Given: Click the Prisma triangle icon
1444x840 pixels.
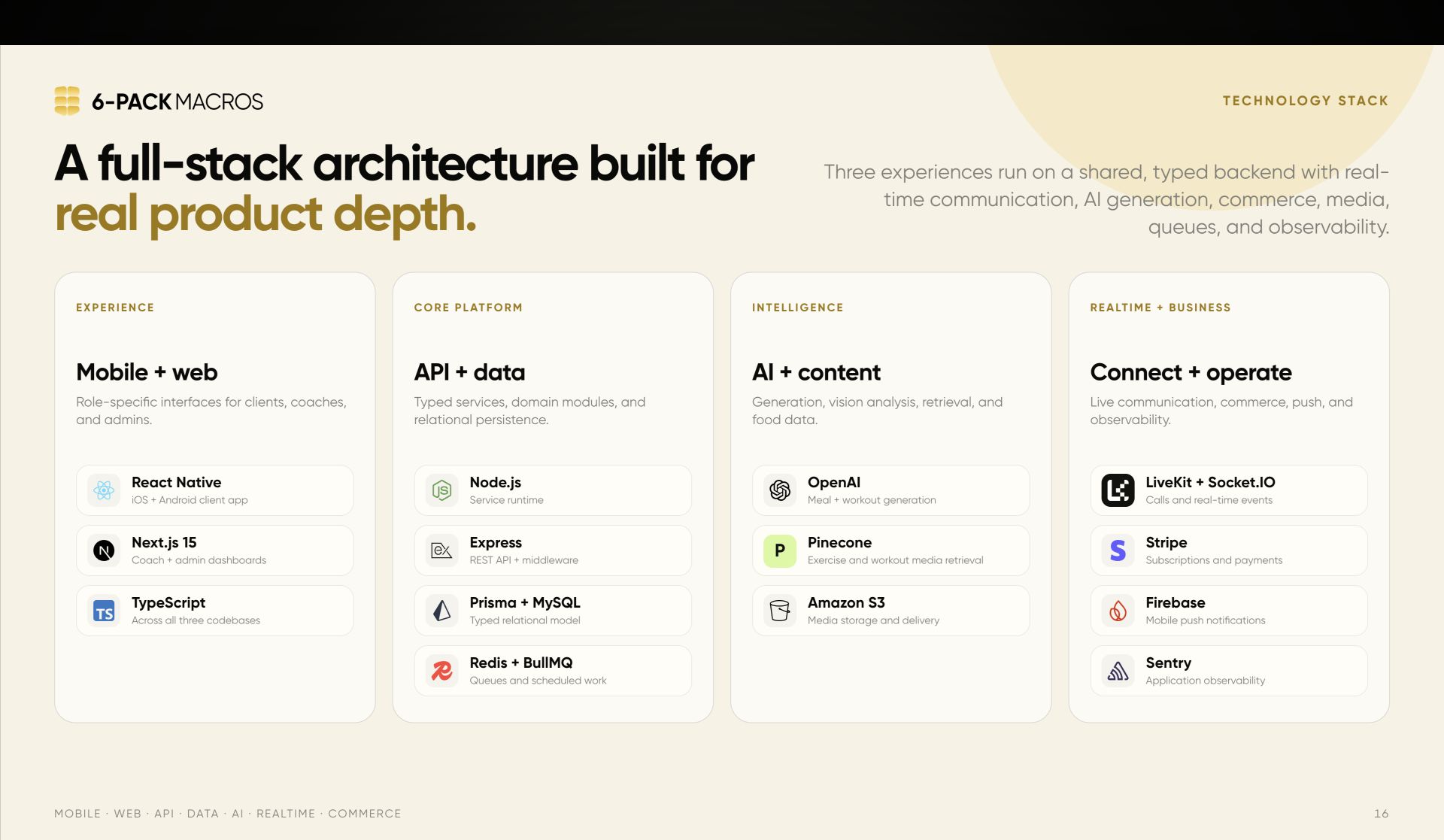Looking at the screenshot, I should tap(441, 611).
